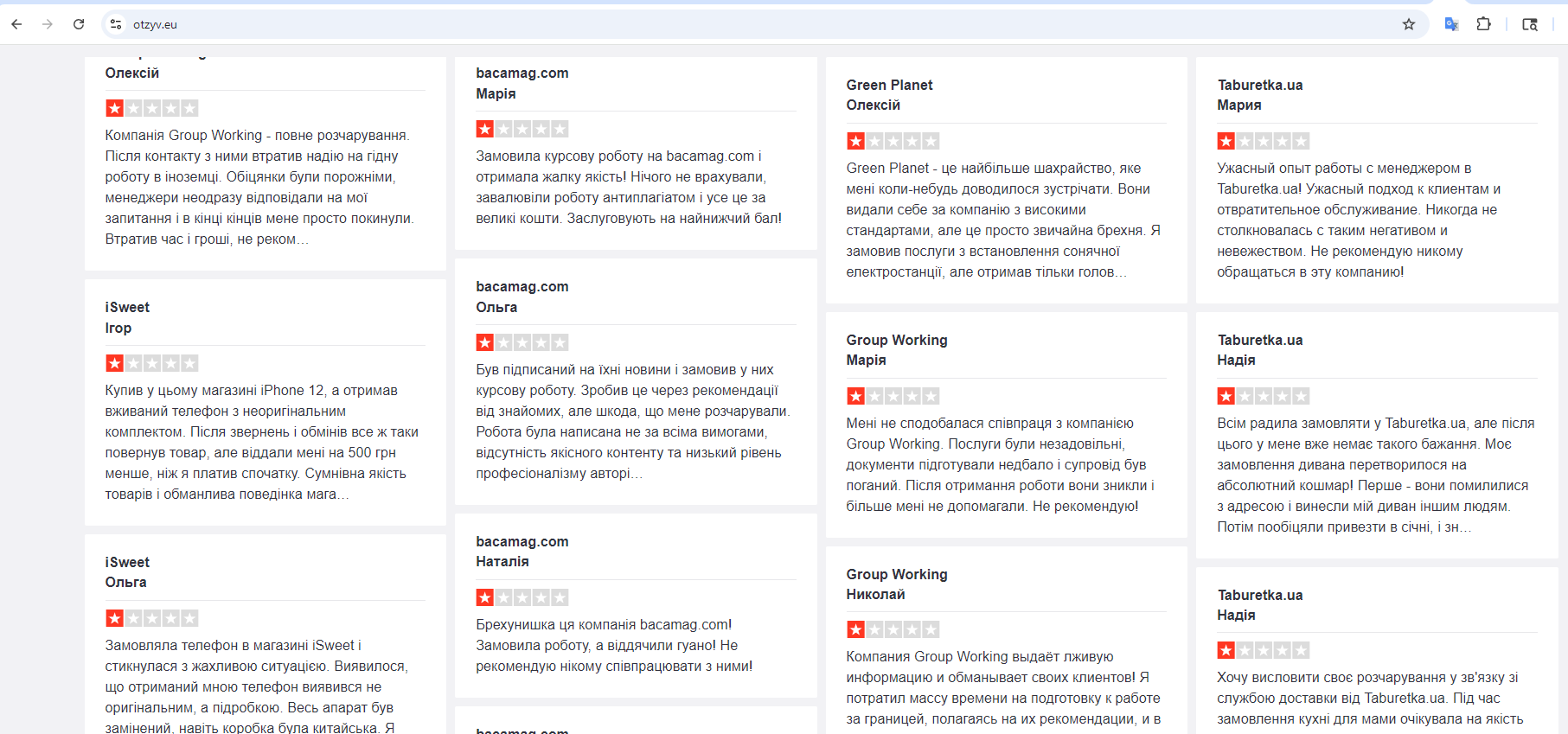The height and width of the screenshot is (734, 1568).
Task: Click the browser forward arrow
Action: 48,24
